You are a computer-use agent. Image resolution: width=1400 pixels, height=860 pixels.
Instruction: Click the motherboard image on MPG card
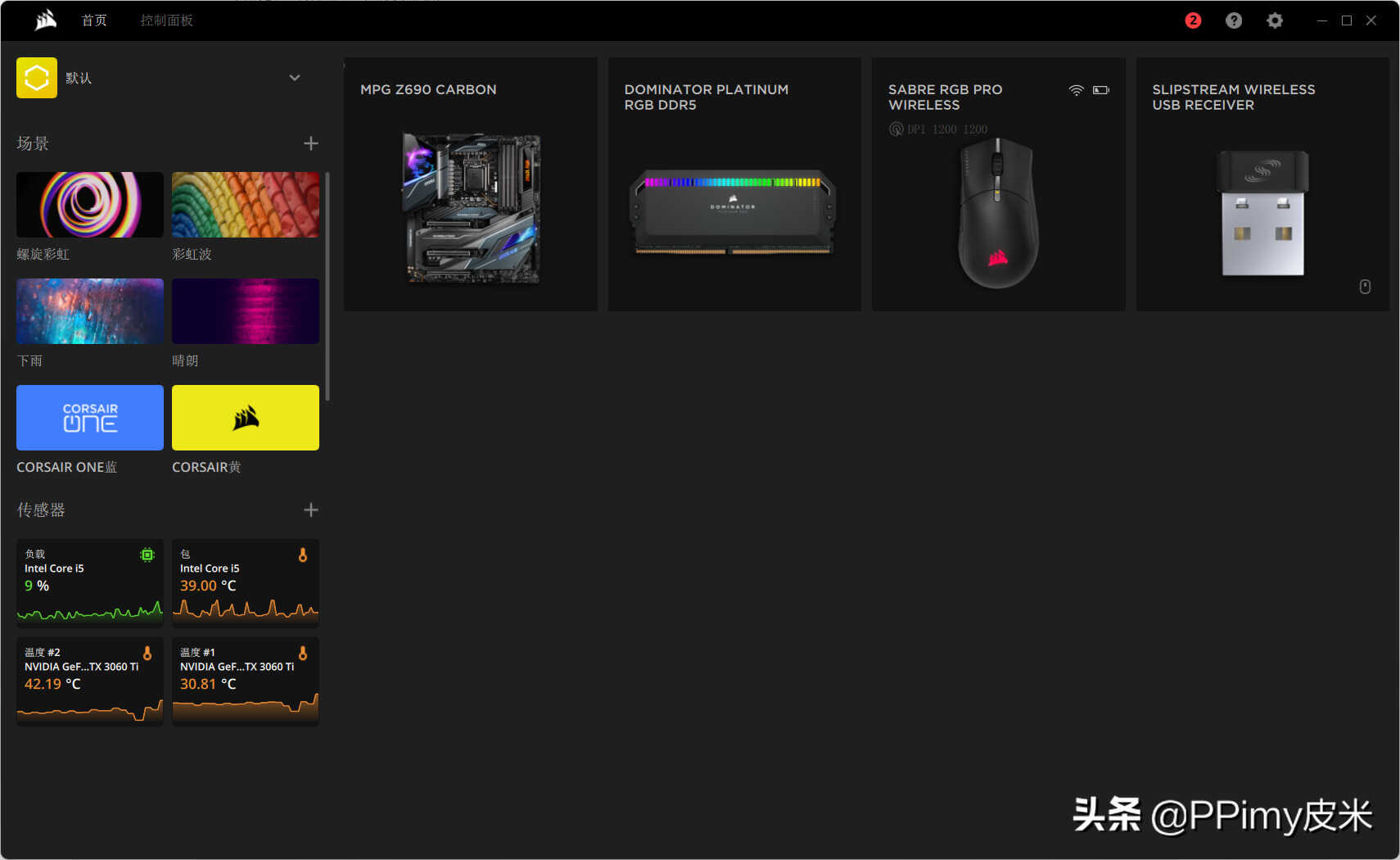pyautogui.click(x=472, y=209)
